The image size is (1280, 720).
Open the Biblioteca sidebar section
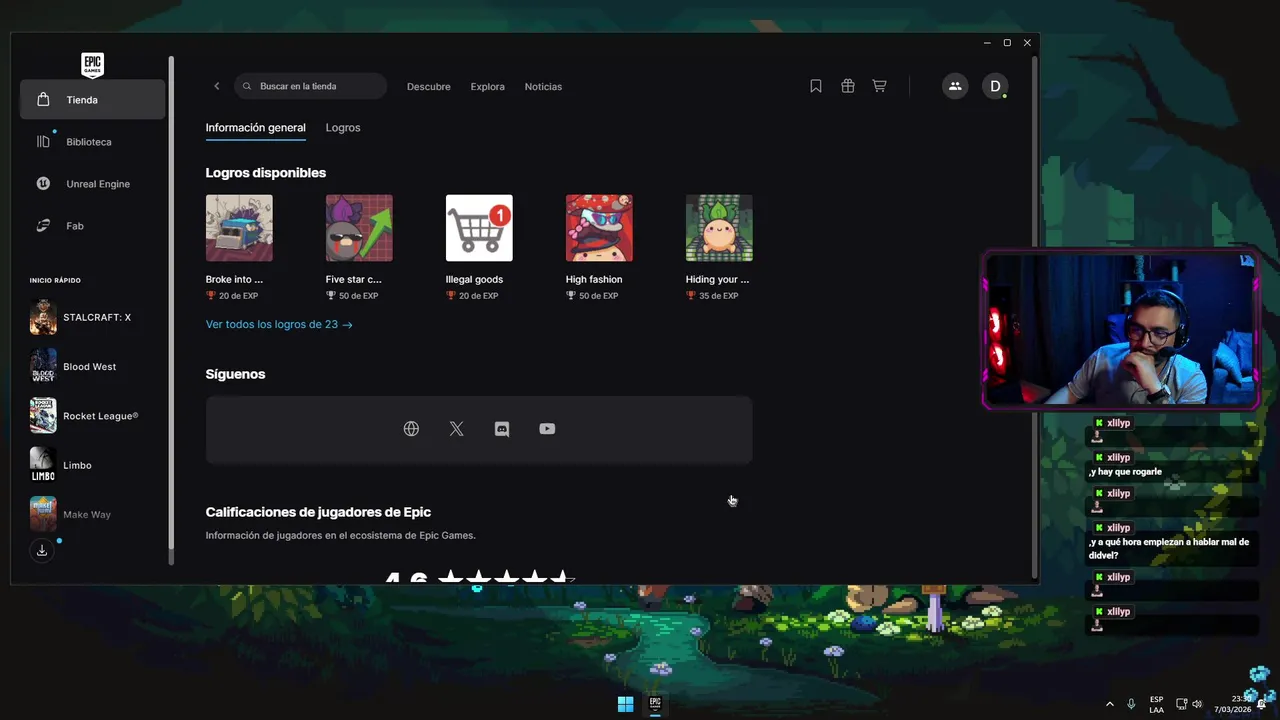pyautogui.click(x=92, y=142)
